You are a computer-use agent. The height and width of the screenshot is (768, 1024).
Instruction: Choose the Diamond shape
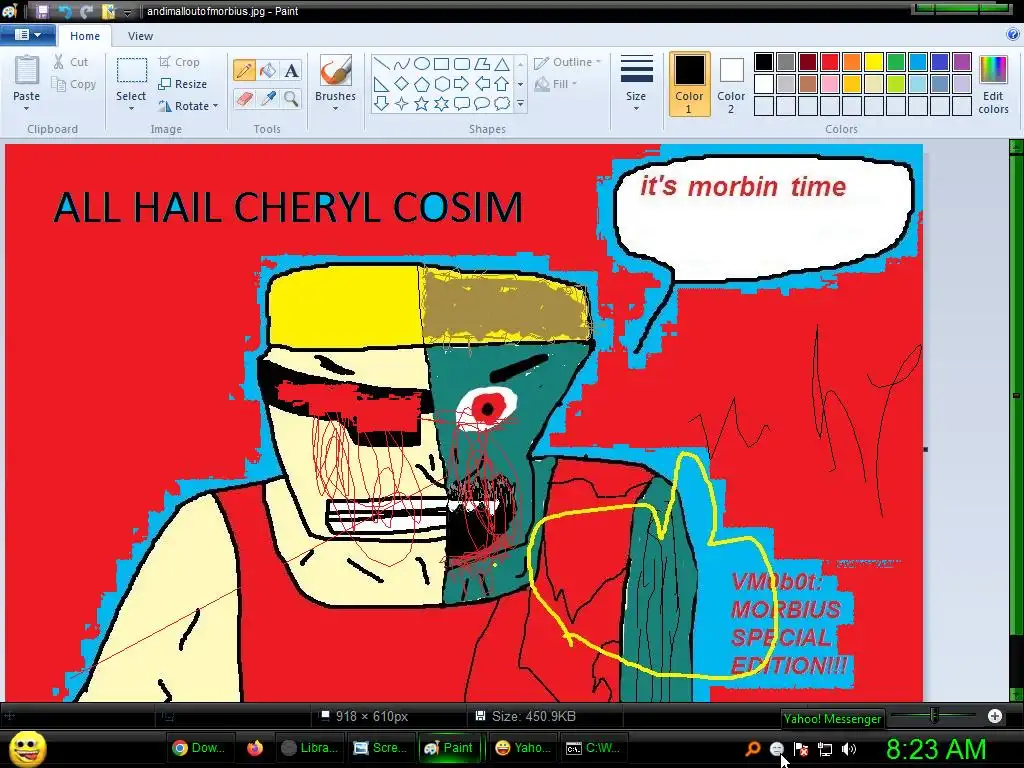pyautogui.click(x=402, y=84)
